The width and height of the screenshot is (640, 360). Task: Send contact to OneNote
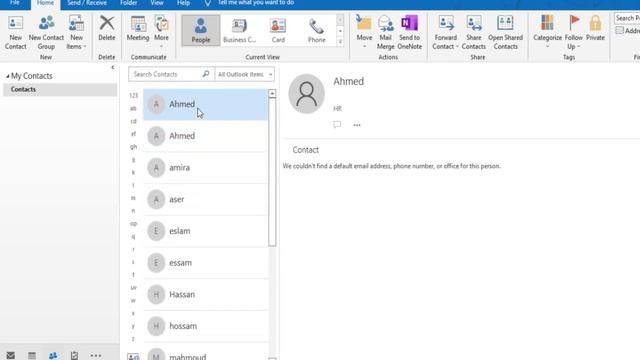(409, 33)
